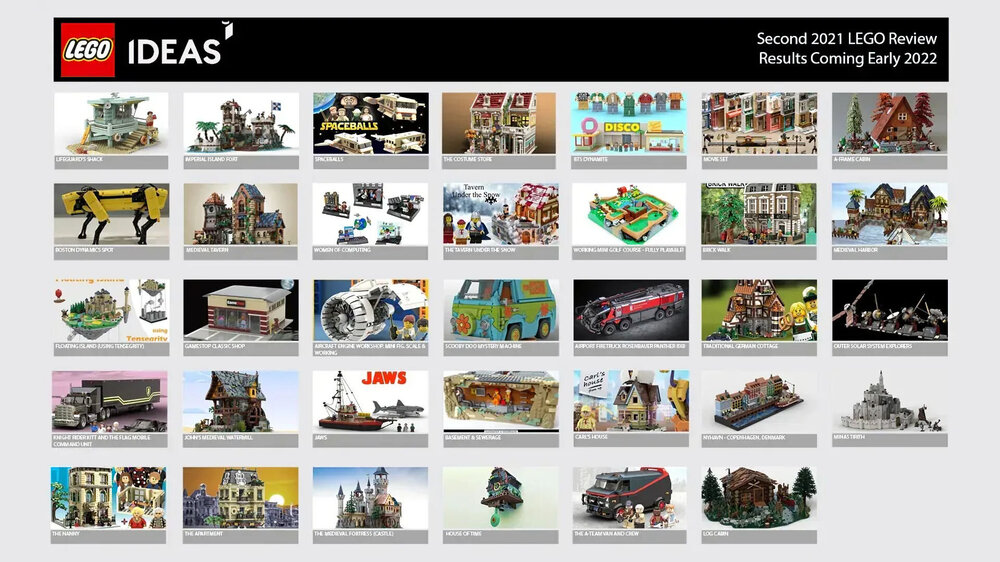This screenshot has height=562, width=1000.
Task: Open the Working Mini Golf Course thumbnail
Action: [629, 214]
